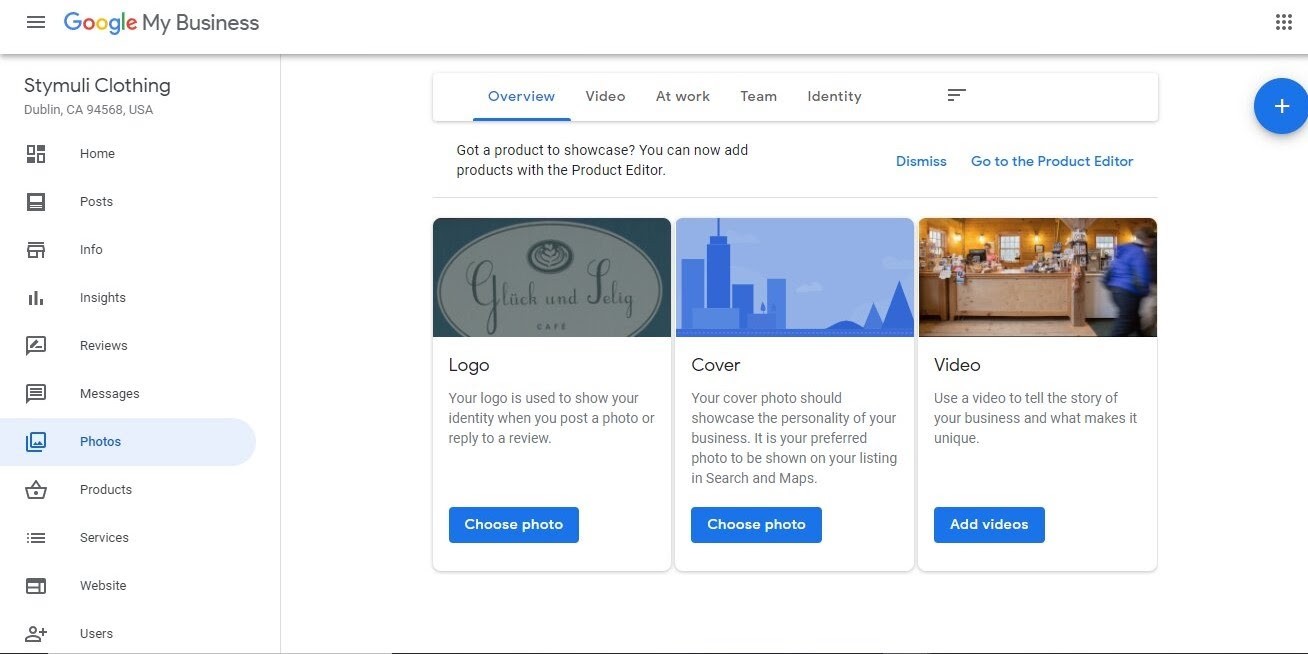This screenshot has height=654, width=1308.
Task: Open the Messages icon
Action: [36, 393]
